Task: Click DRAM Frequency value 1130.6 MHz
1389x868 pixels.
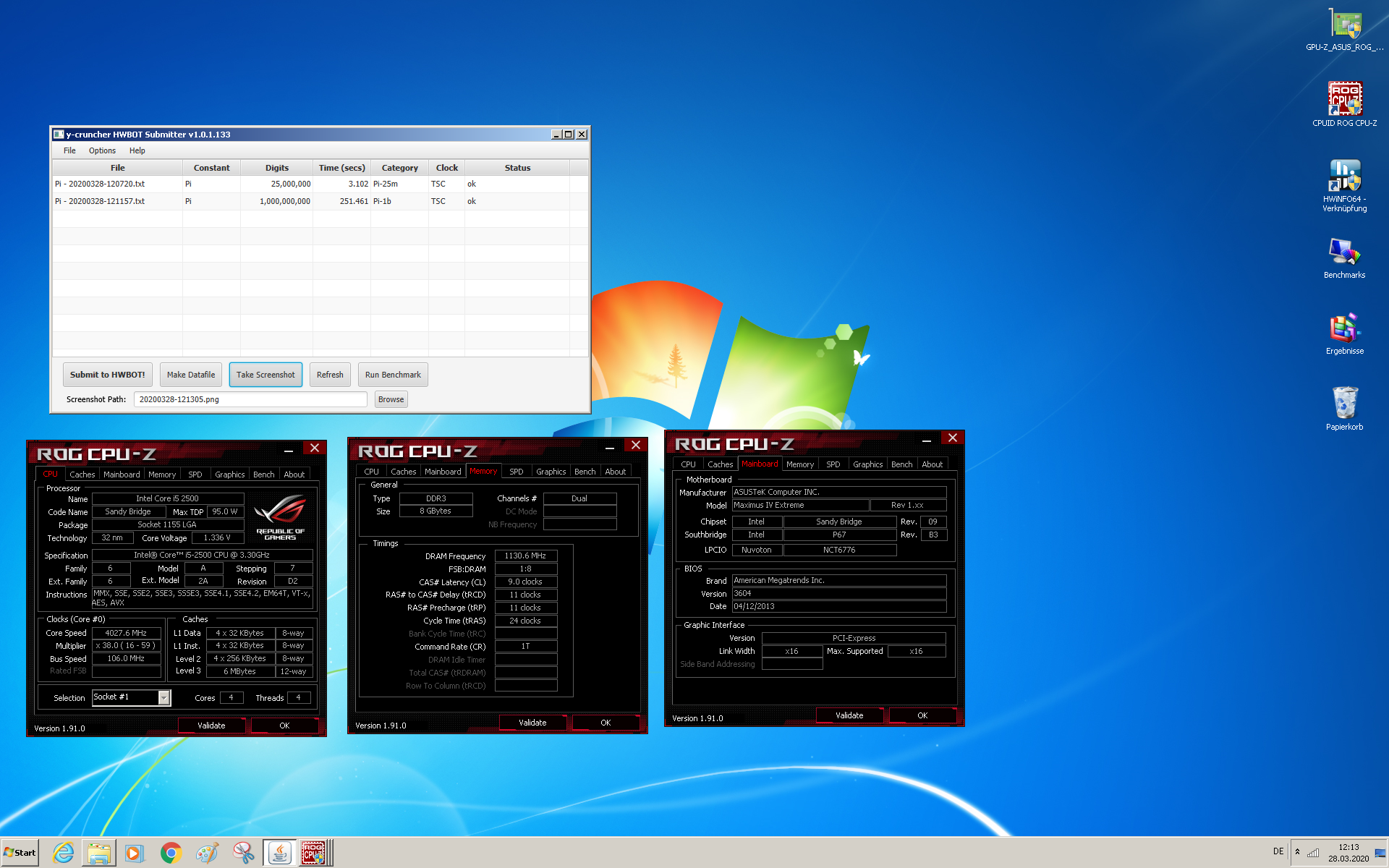Action: [x=526, y=556]
